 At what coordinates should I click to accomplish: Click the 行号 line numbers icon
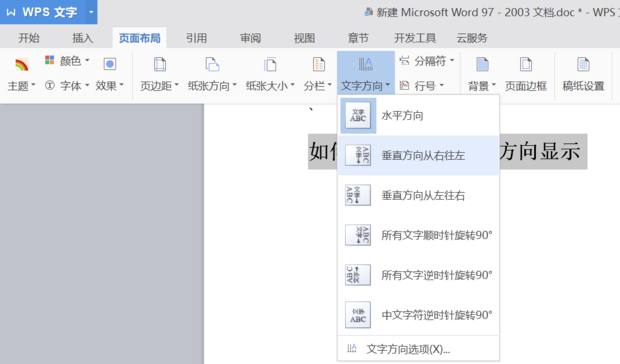click(x=404, y=85)
